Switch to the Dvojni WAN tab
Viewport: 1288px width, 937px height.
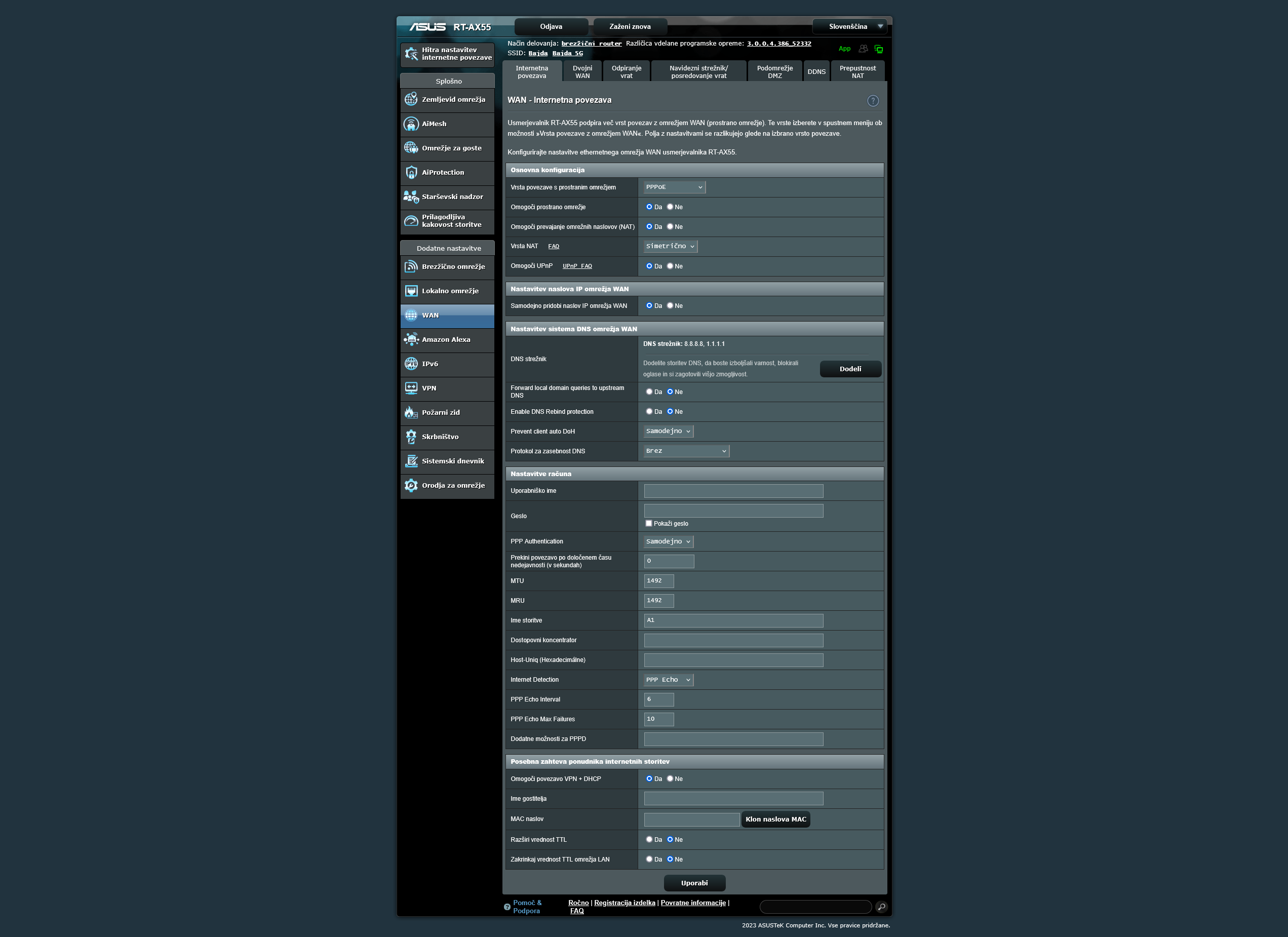tap(582, 72)
